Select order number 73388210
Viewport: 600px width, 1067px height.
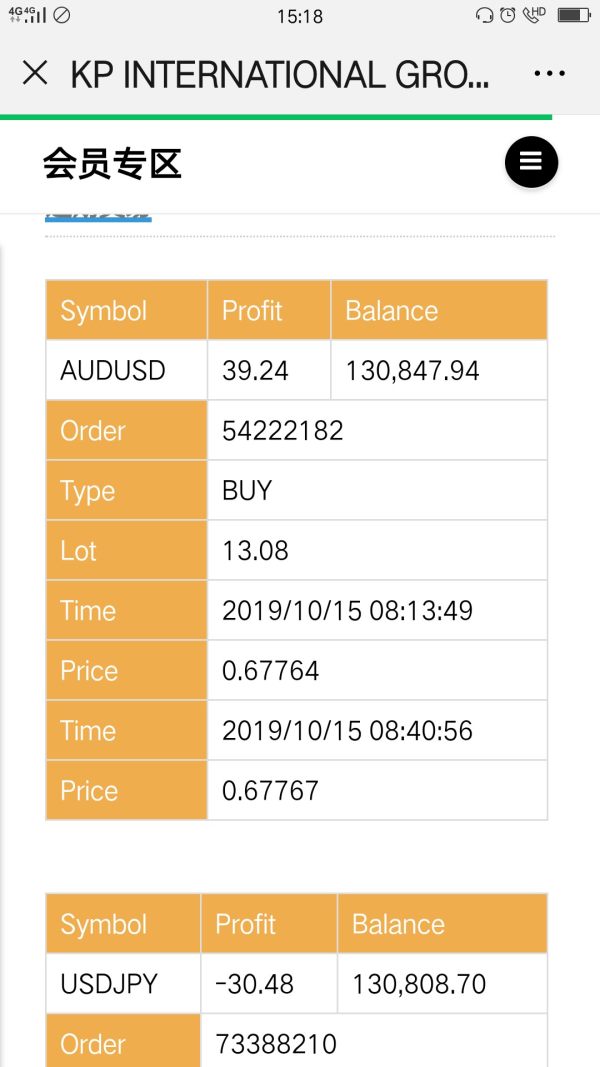[x=276, y=1044]
